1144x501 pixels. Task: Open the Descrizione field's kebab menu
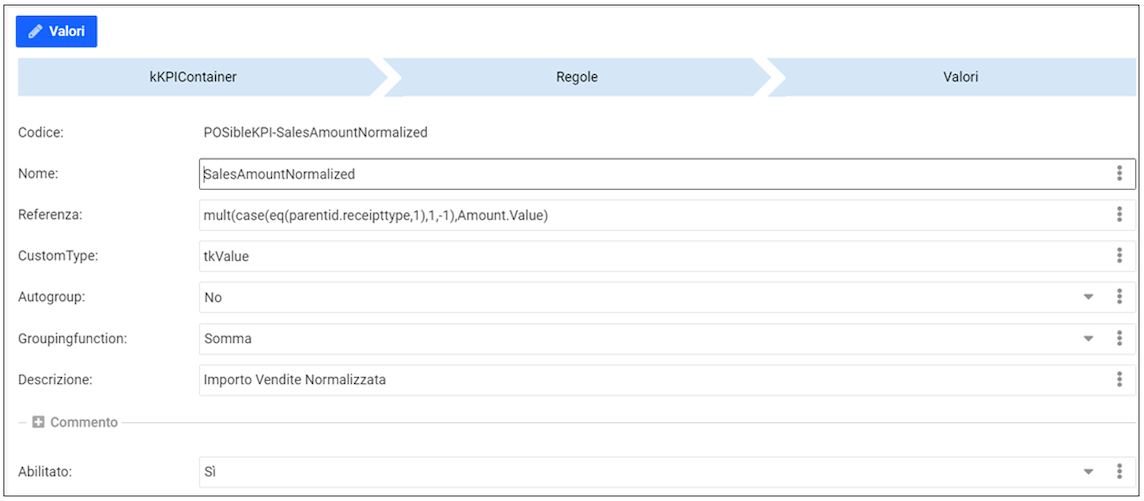pyautogui.click(x=1119, y=380)
